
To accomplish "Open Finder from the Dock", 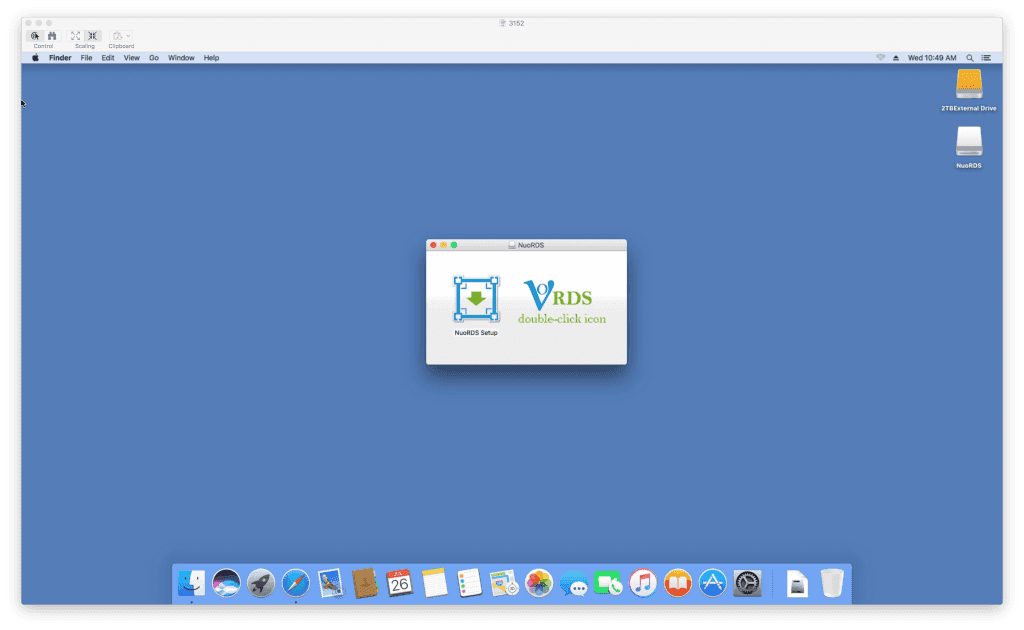I will click(191, 583).
